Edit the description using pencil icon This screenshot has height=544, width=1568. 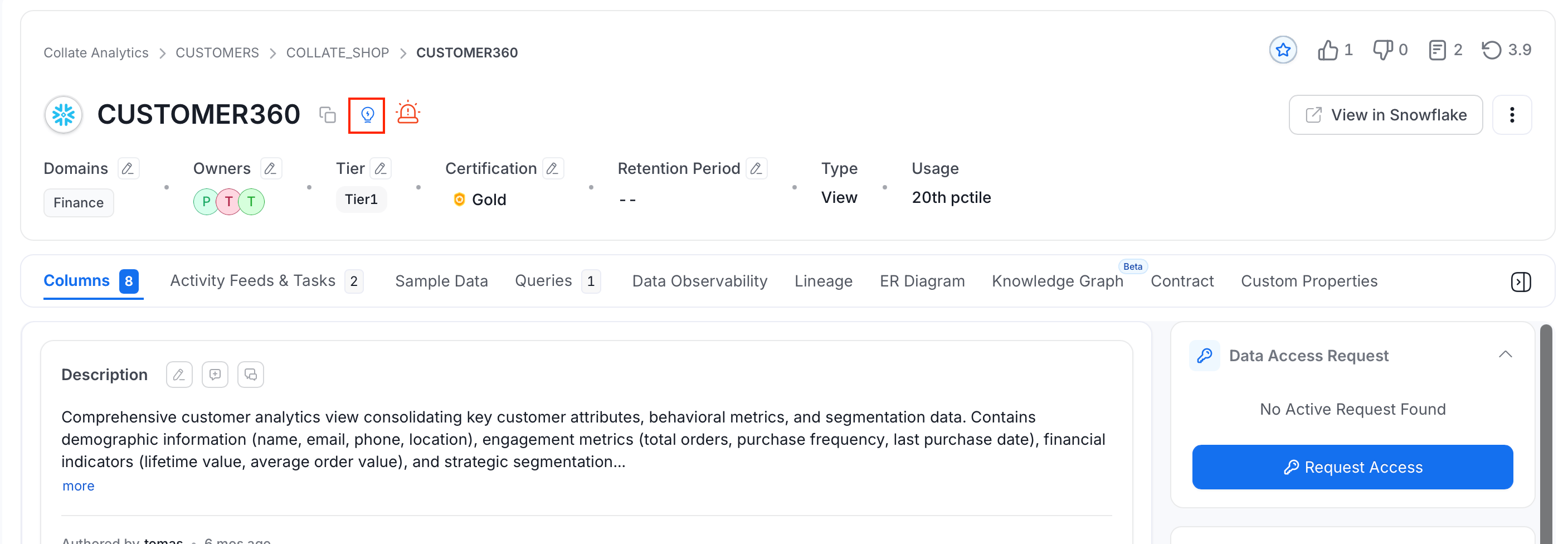point(179,375)
